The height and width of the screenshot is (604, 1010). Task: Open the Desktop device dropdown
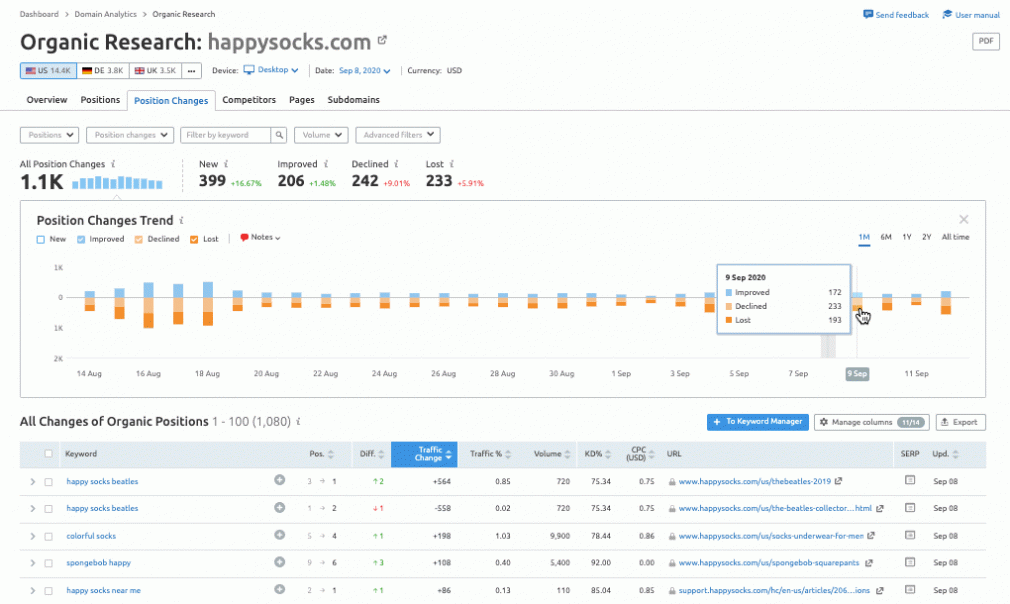271,70
